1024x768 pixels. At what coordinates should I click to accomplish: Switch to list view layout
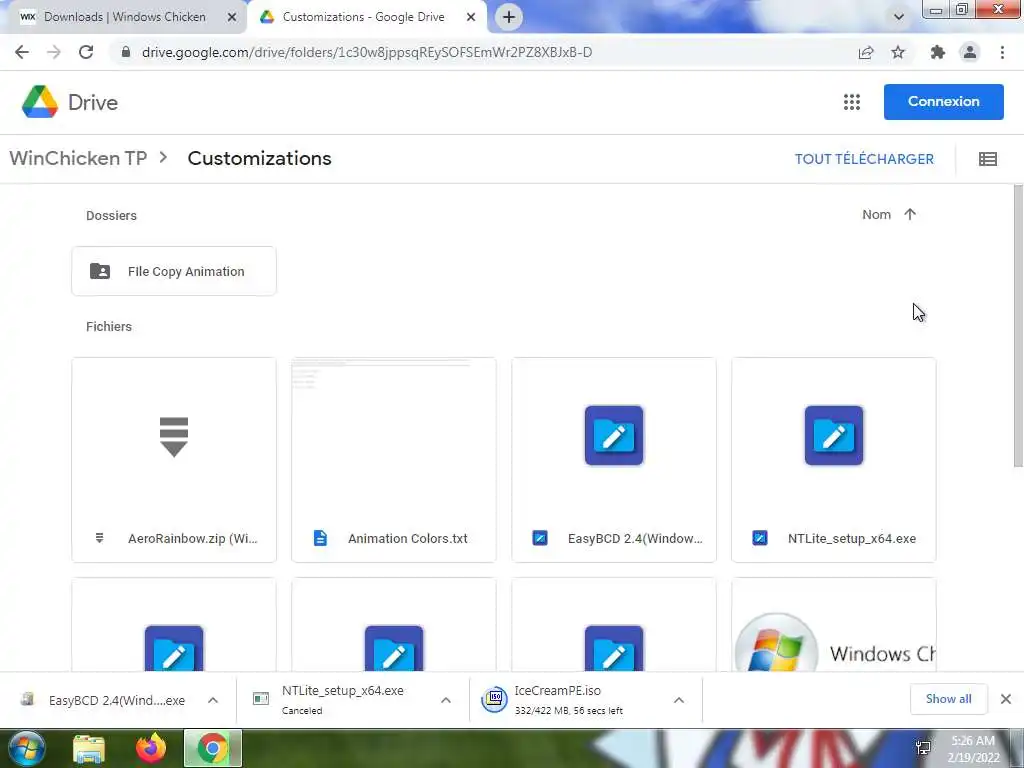click(x=987, y=159)
